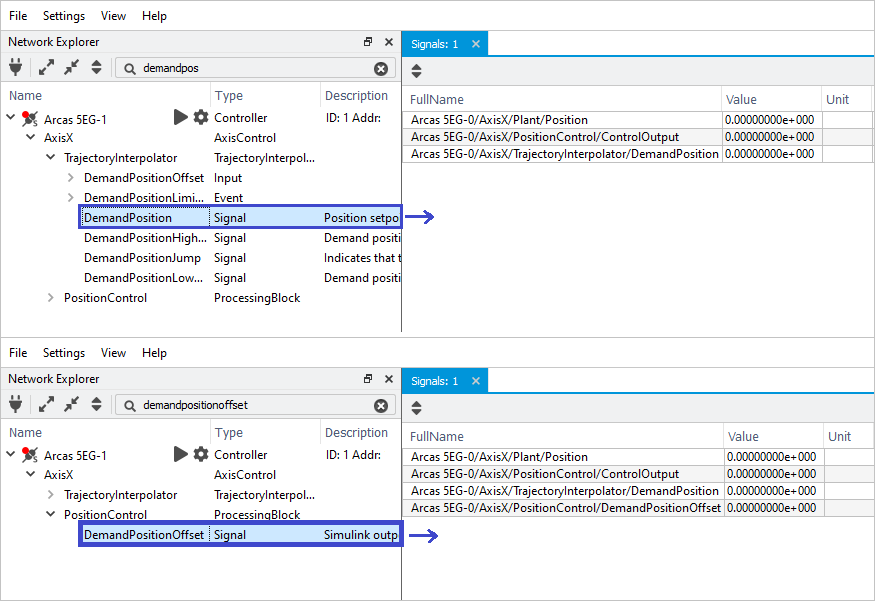Click the sort arrows icon in Signals panel
Viewport: 875px width, 601px height.
415,70
